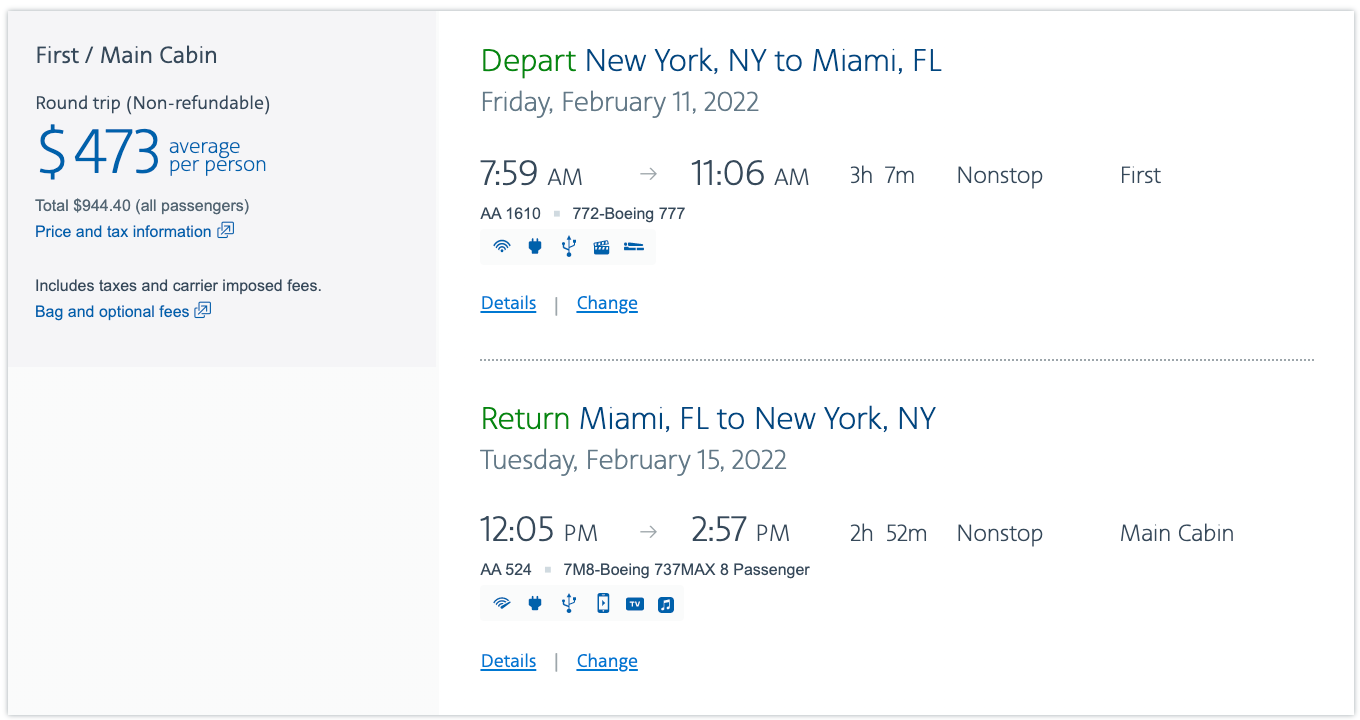Click the streaming entertainment icon for AA 524
Screen dimensions: 1360x720
click(x=602, y=603)
